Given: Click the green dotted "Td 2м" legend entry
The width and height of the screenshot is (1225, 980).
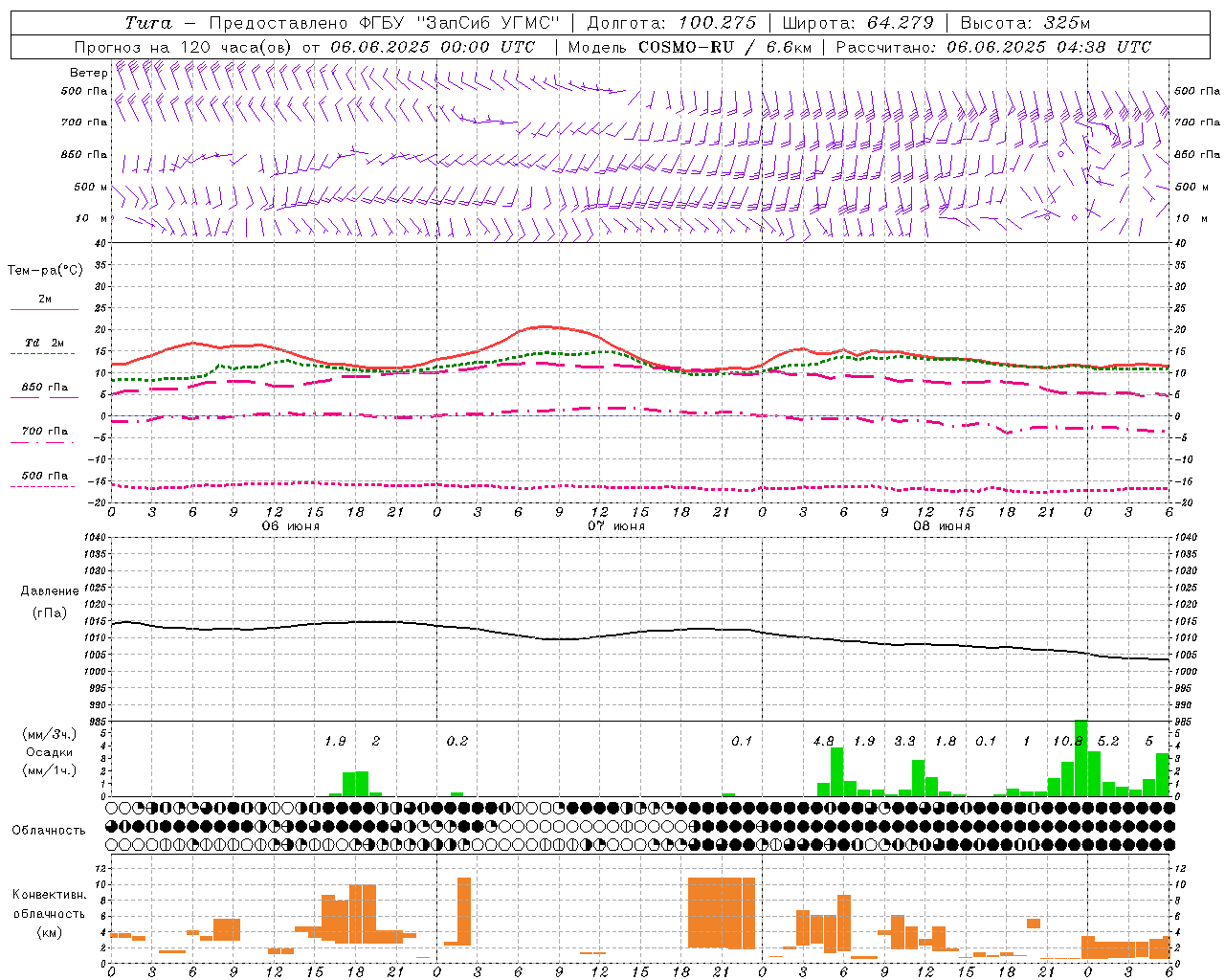Looking at the screenshot, I should (x=44, y=347).
